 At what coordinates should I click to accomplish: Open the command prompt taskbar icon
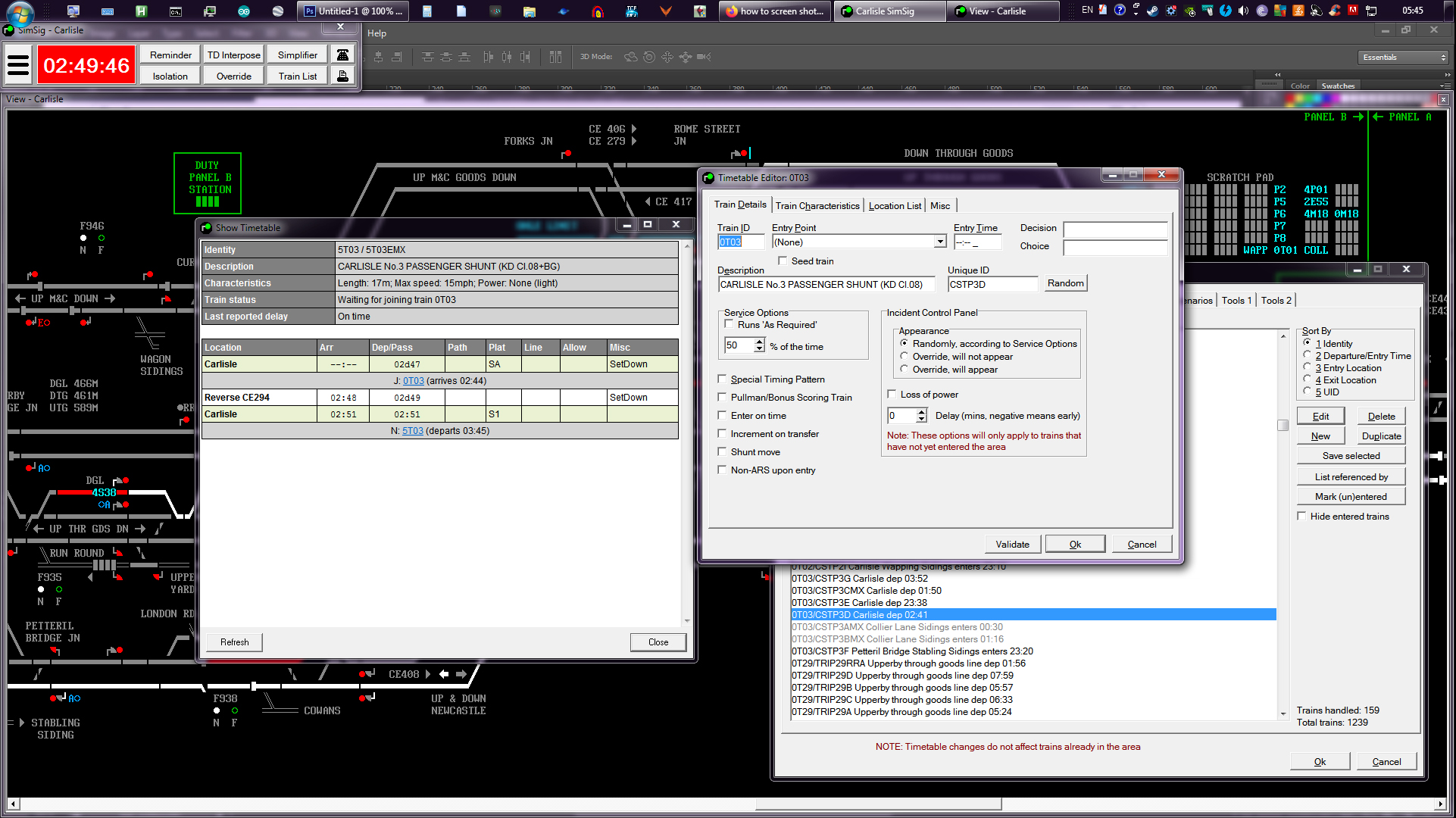coord(175,11)
